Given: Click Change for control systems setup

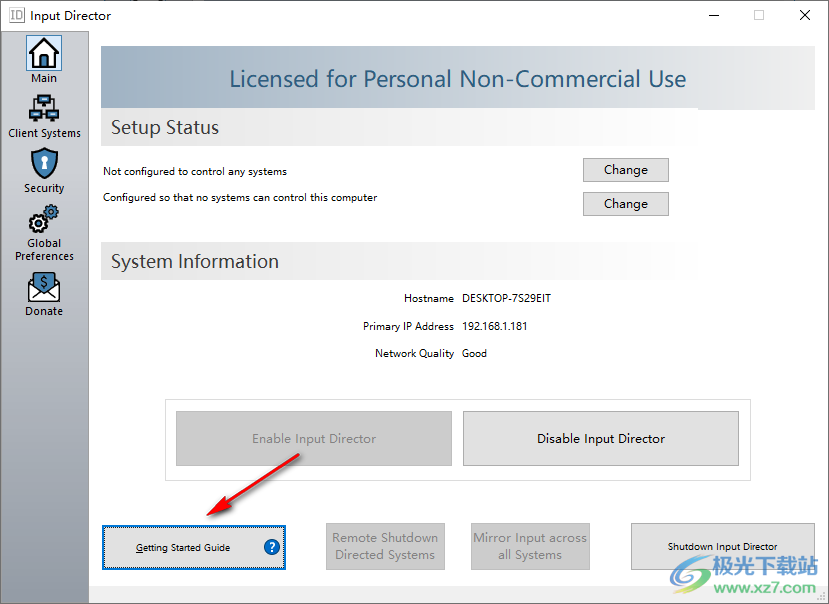Looking at the screenshot, I should [x=625, y=170].
